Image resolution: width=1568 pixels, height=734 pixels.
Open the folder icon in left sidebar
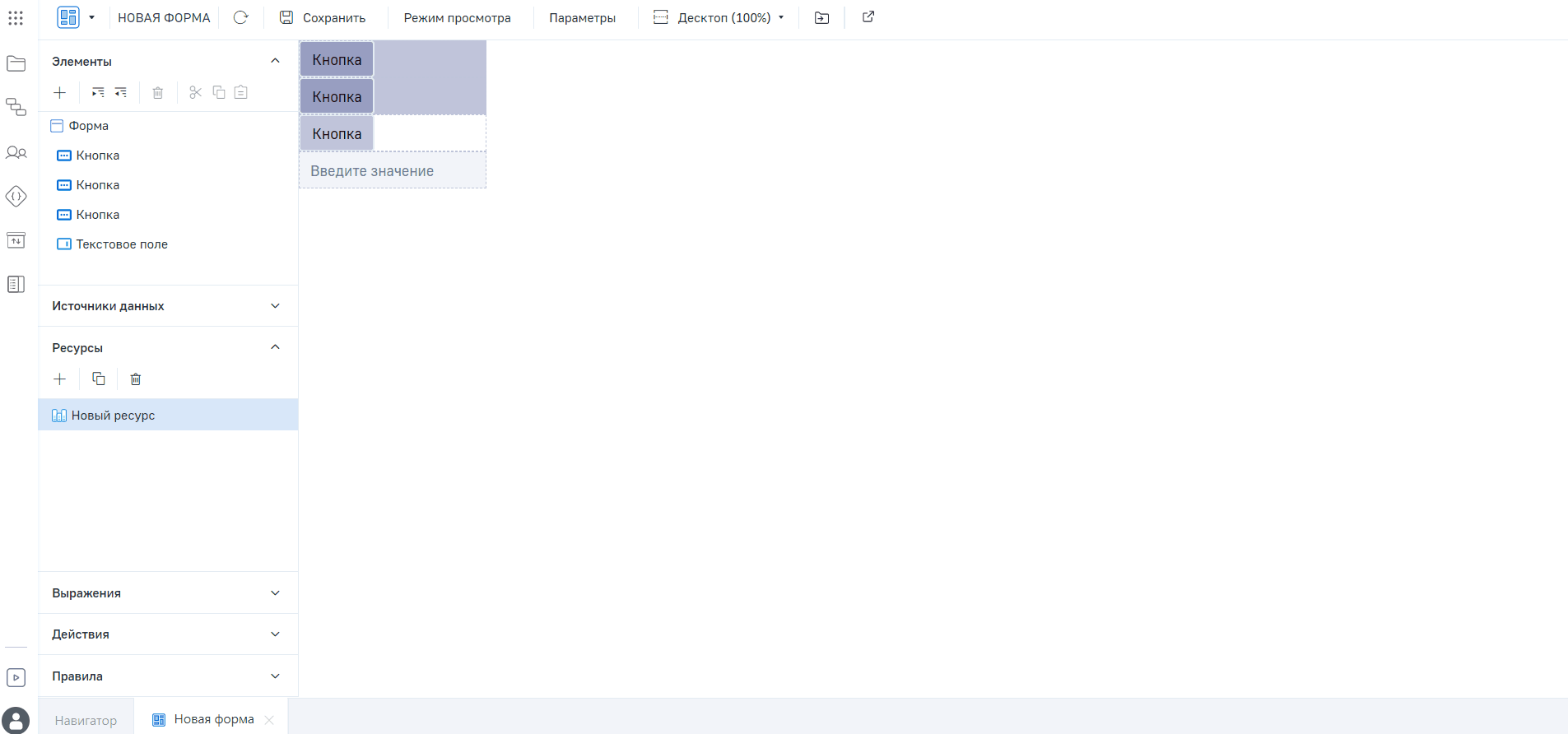coord(16,63)
